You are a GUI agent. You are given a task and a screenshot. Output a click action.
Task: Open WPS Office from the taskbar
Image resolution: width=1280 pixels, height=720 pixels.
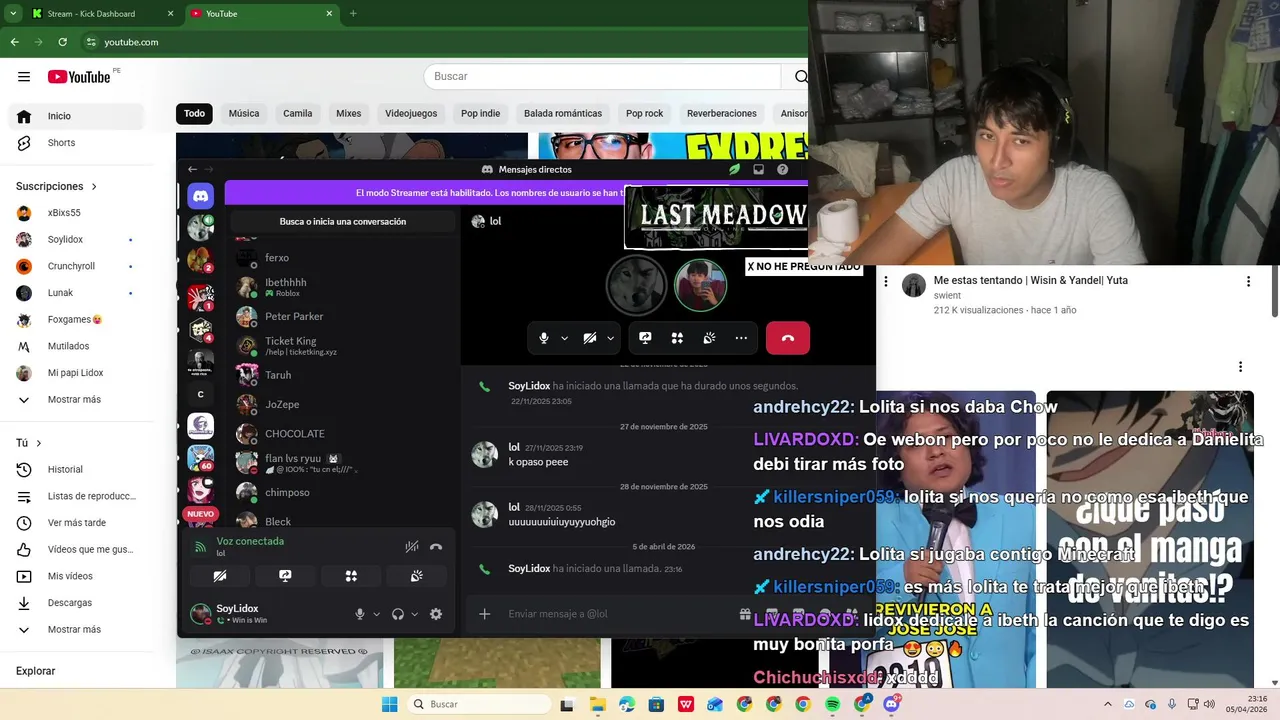tap(686, 704)
